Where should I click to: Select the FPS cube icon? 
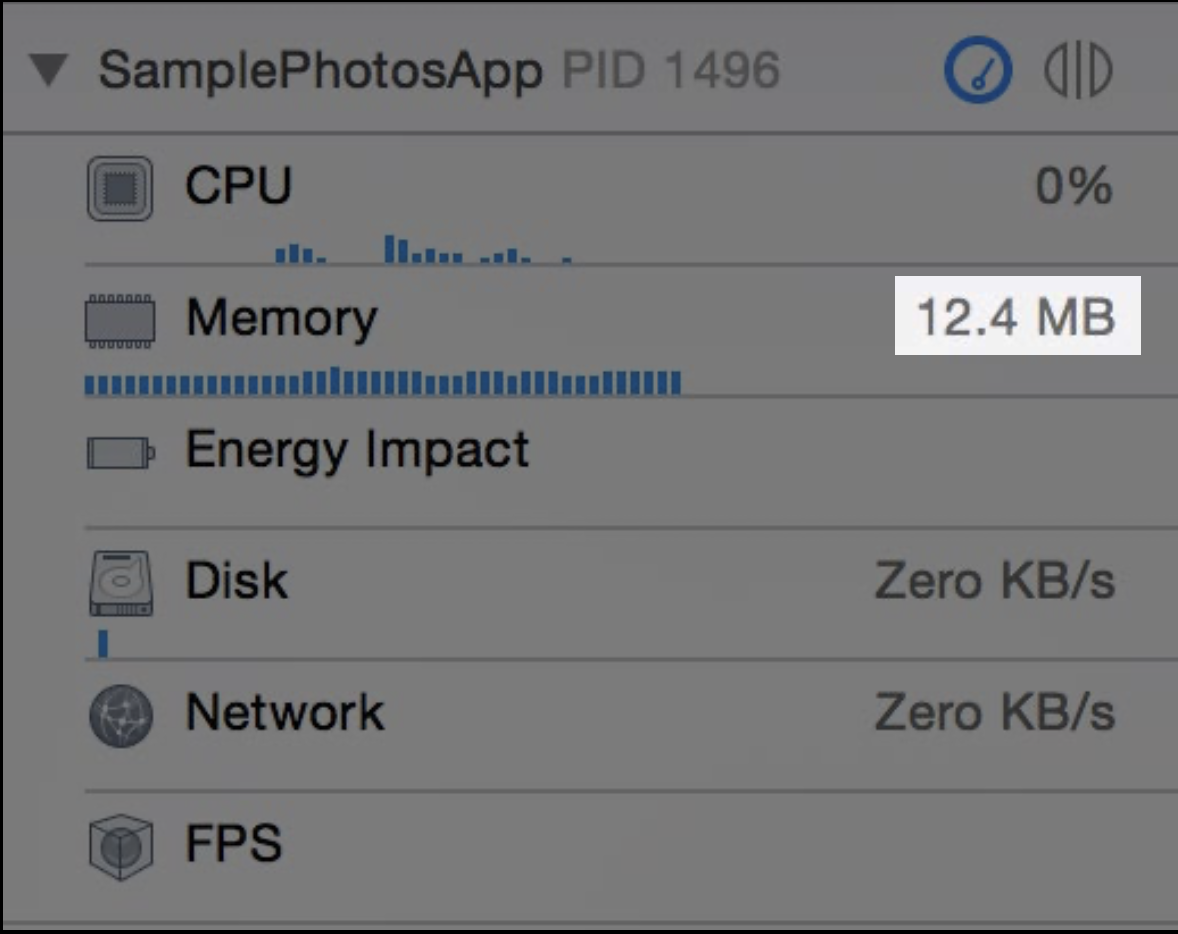click(121, 847)
